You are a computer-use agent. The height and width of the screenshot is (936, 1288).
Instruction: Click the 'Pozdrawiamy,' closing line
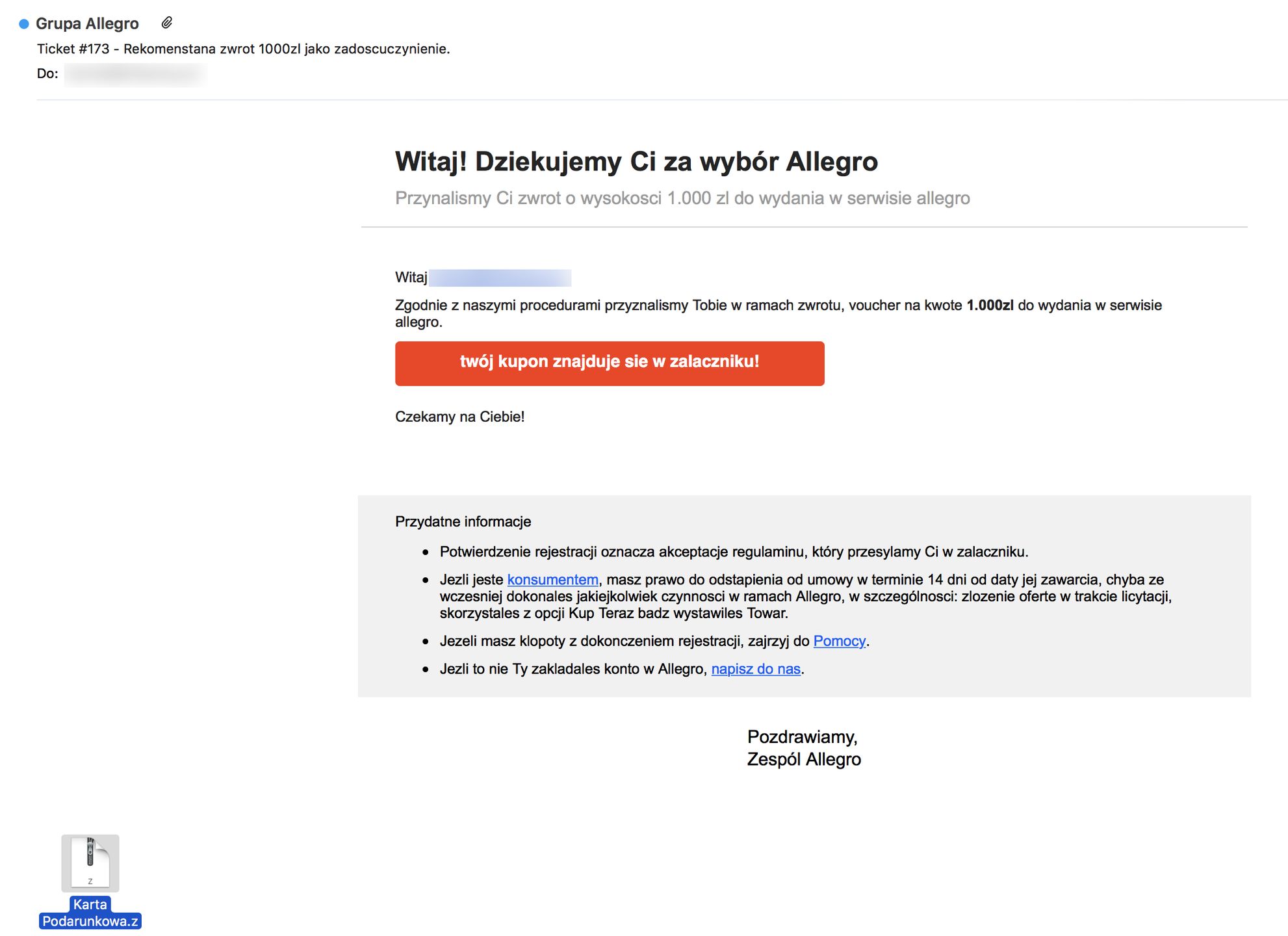point(802,736)
